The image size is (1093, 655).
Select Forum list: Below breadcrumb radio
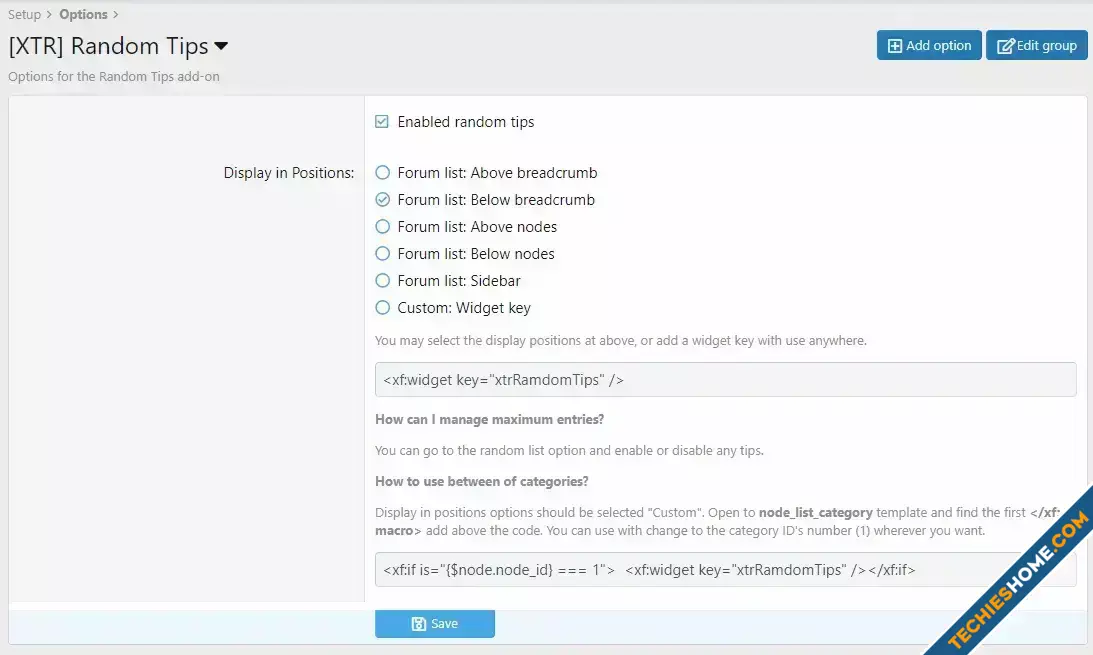[383, 200]
